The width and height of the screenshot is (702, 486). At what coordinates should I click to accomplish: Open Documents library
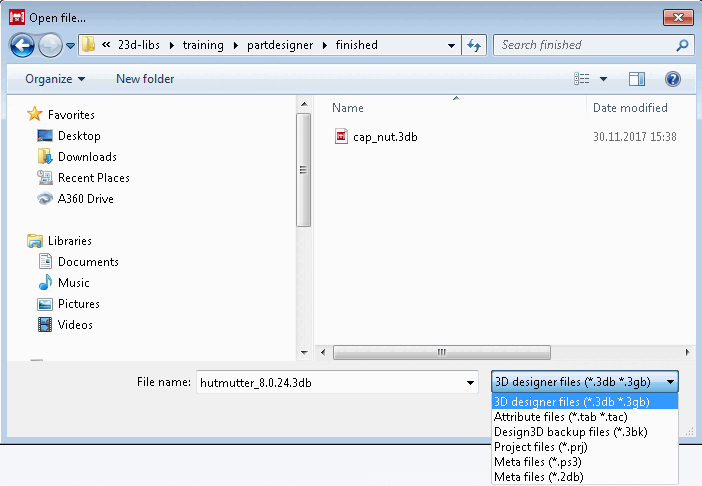tap(79, 262)
